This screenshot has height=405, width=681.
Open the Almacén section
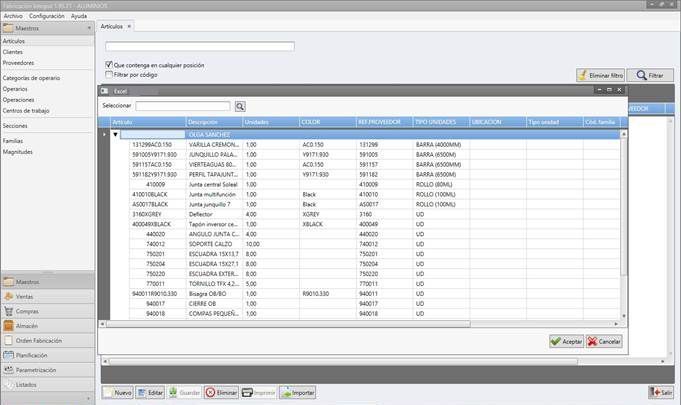(x=48, y=326)
